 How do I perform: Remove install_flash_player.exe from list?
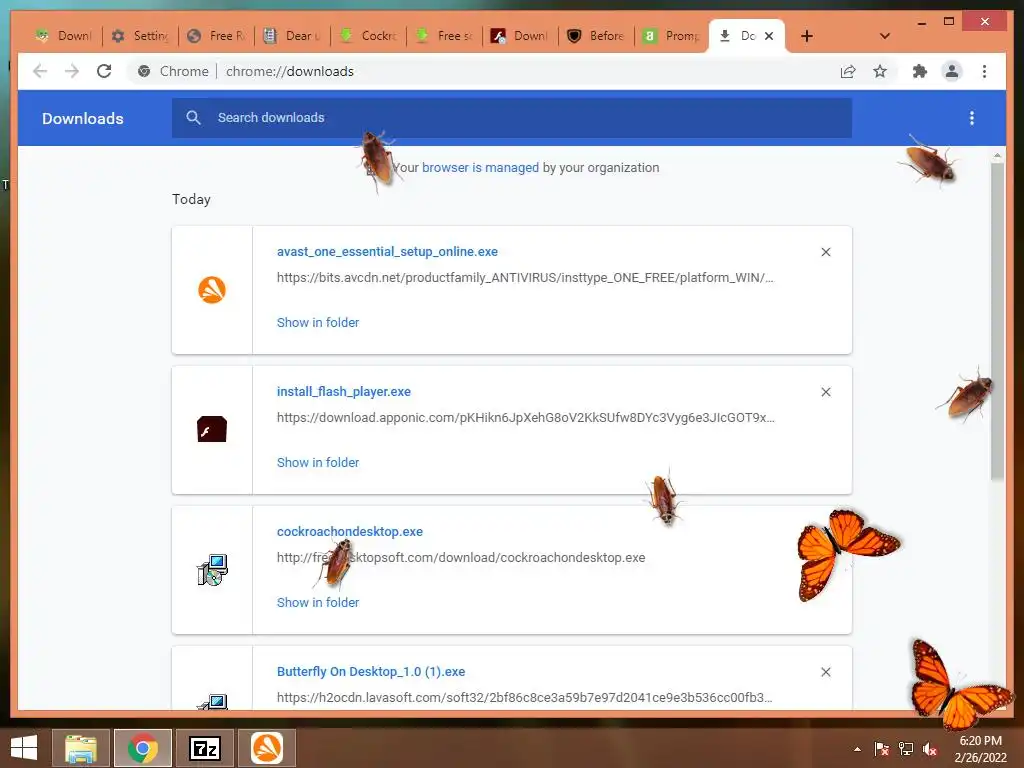pyautogui.click(x=826, y=392)
